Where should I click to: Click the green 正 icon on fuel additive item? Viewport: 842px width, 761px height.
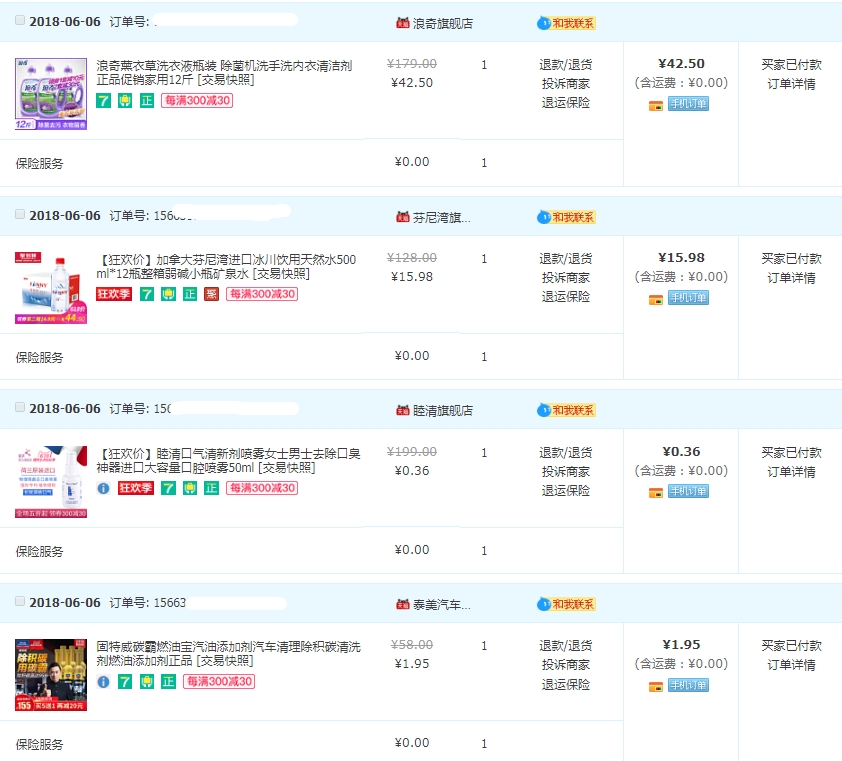[x=168, y=682]
